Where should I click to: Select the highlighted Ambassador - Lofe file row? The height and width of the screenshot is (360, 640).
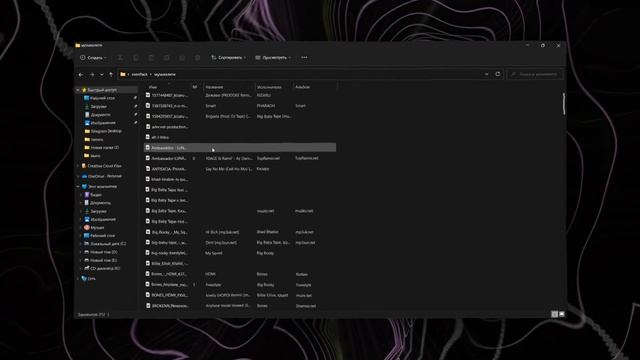pos(240,147)
